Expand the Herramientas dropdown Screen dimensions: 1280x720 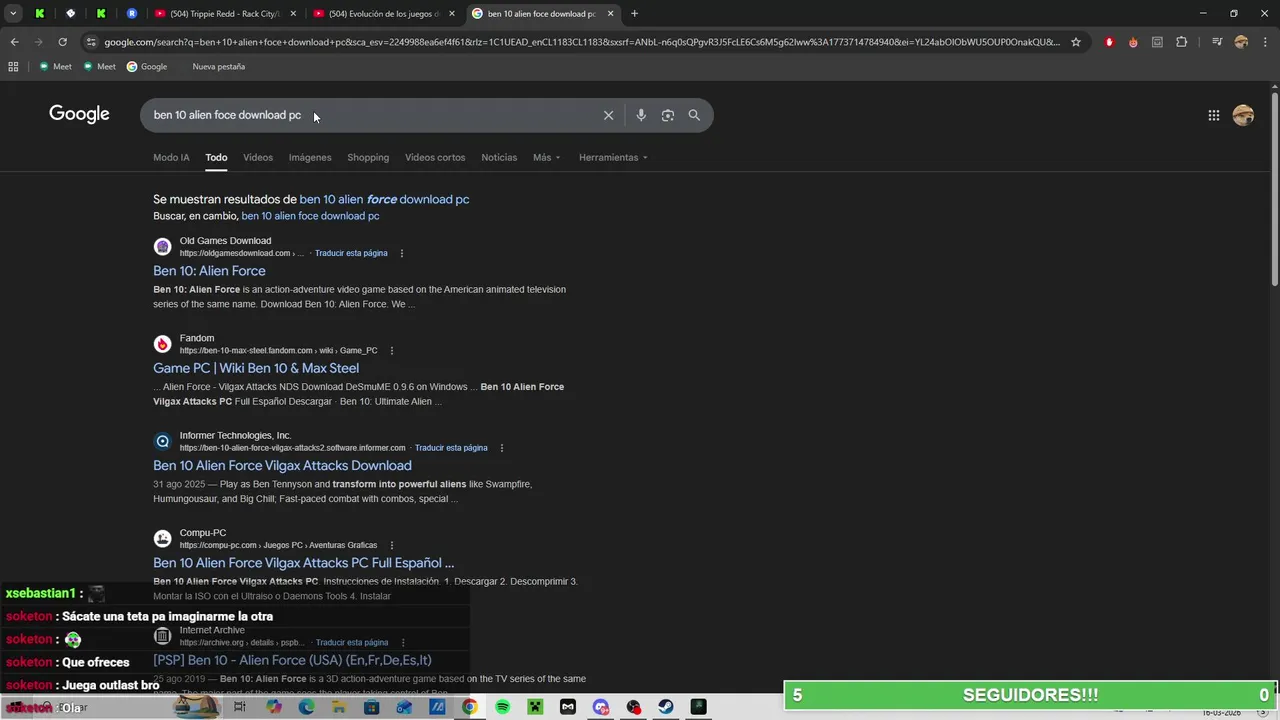coord(613,157)
